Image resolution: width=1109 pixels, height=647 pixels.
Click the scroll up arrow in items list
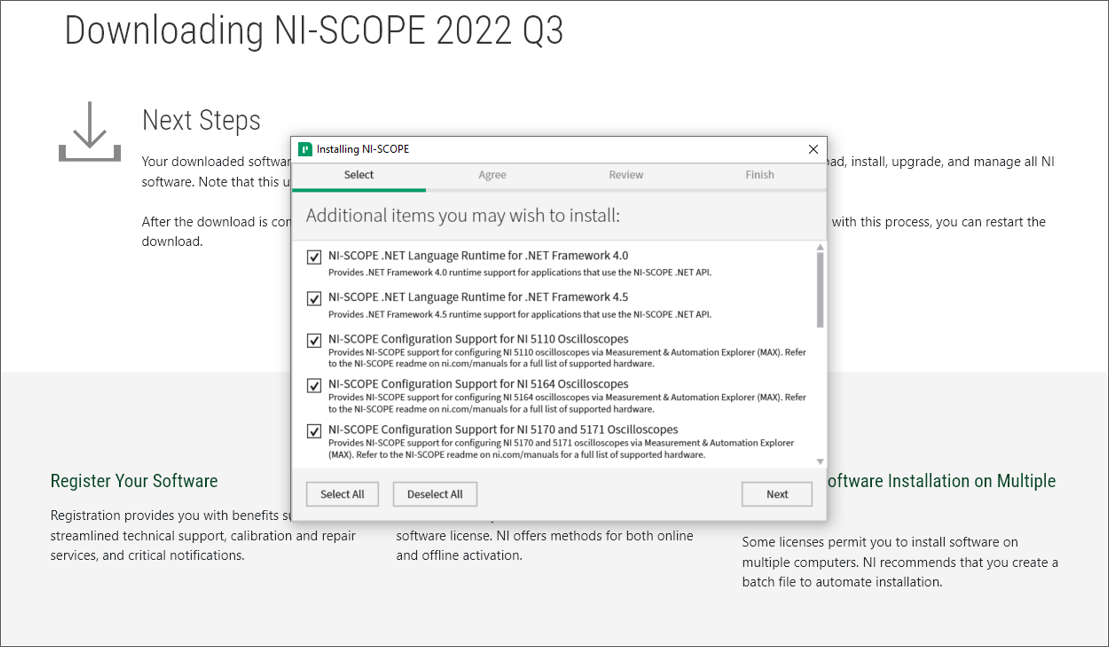(x=820, y=247)
